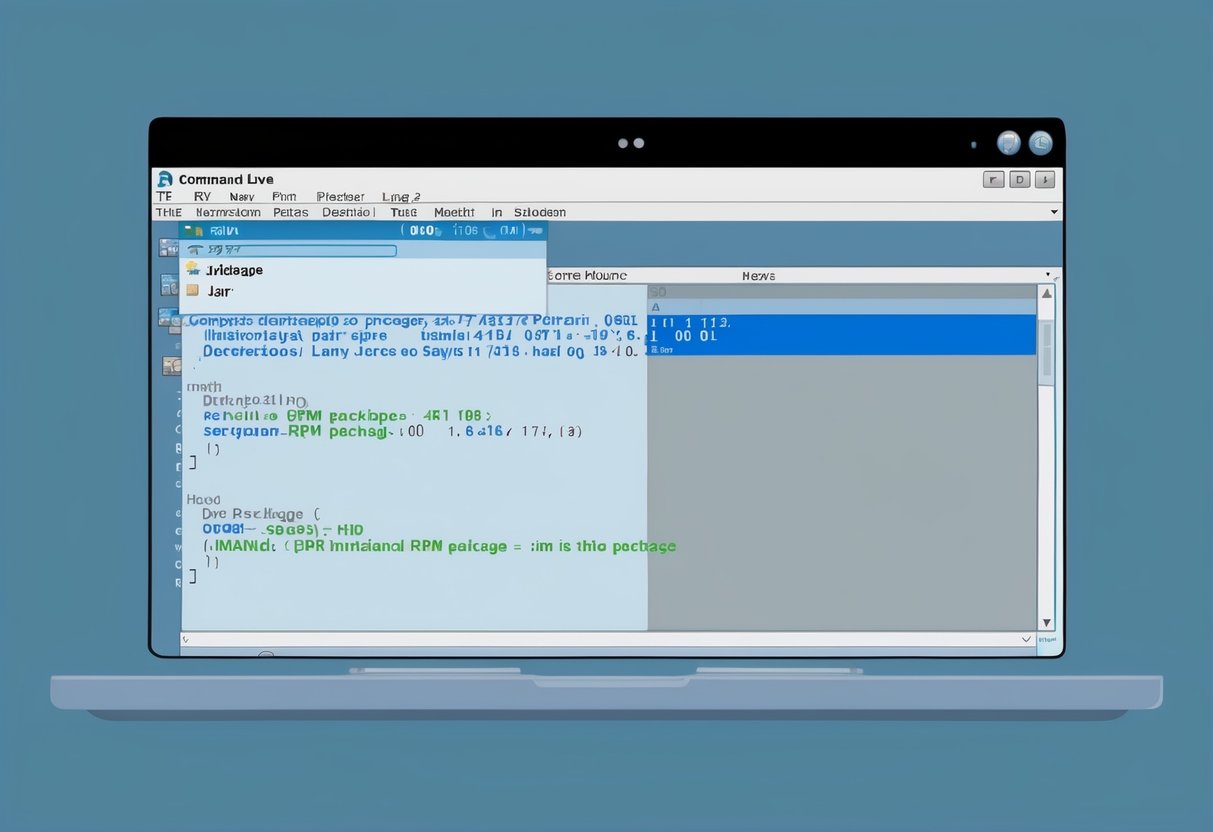Screen dimensions: 1213x832
Task: Click the scroll up arrow on right scrollbar
Action: point(1046,294)
